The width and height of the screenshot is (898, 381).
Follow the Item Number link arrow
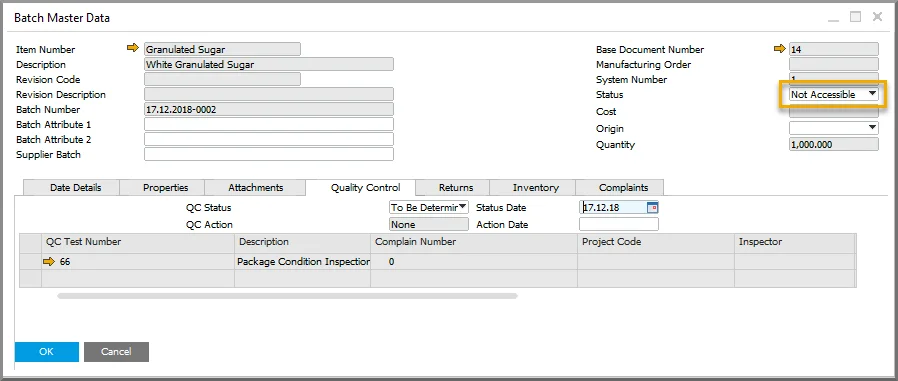pyautogui.click(x=133, y=49)
